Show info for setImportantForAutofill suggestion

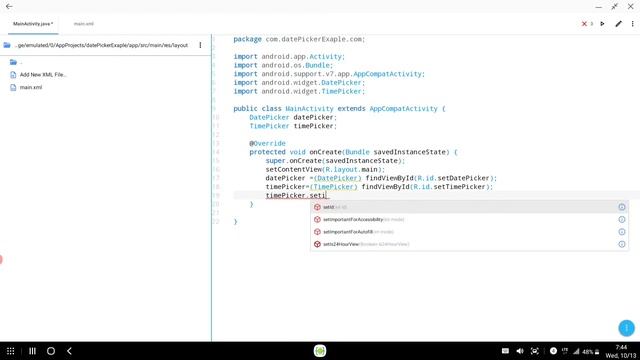click(622, 232)
